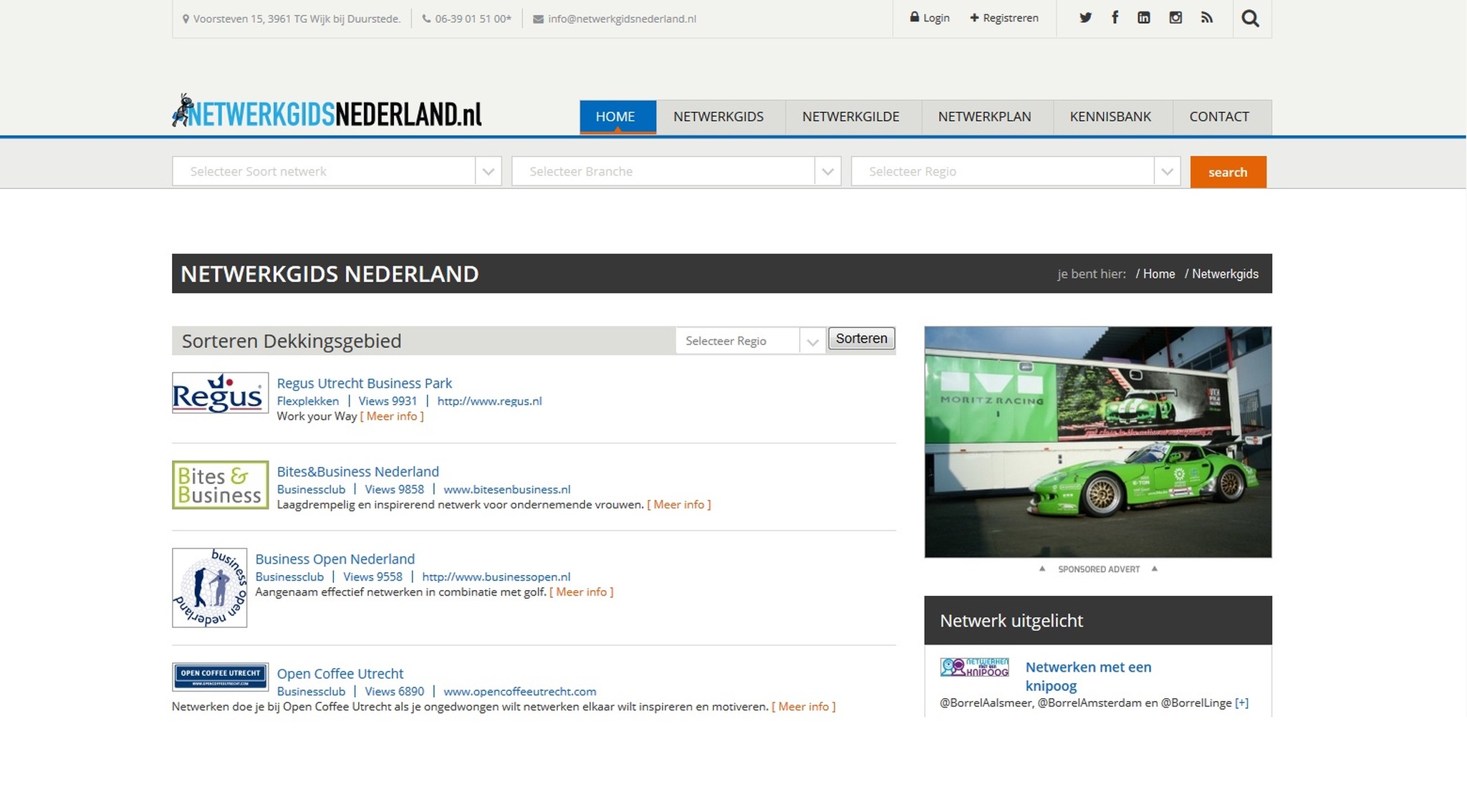Open the CONTACT menu item
The width and height of the screenshot is (1467, 812).
1219,117
